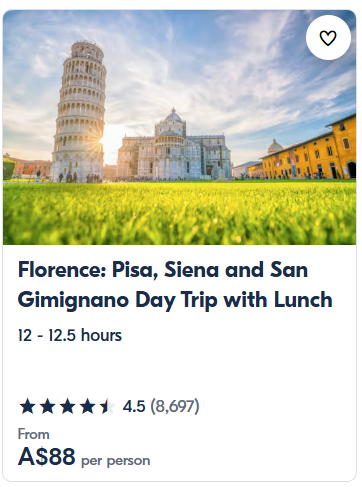This screenshot has height=487, width=362.
Task: Click the 4.5 rating score
Action: (x=134, y=406)
